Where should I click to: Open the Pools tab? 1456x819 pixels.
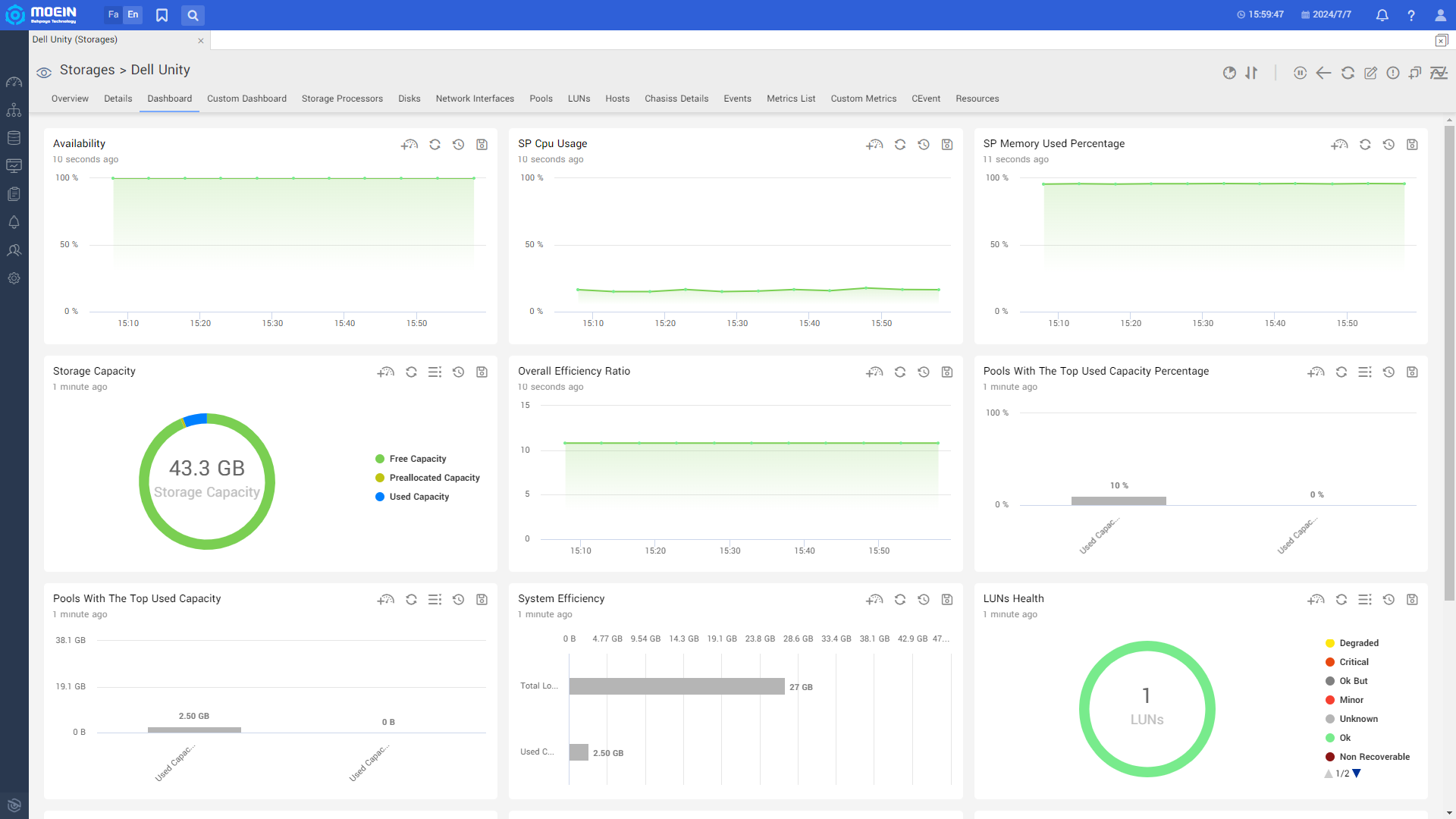(x=541, y=99)
